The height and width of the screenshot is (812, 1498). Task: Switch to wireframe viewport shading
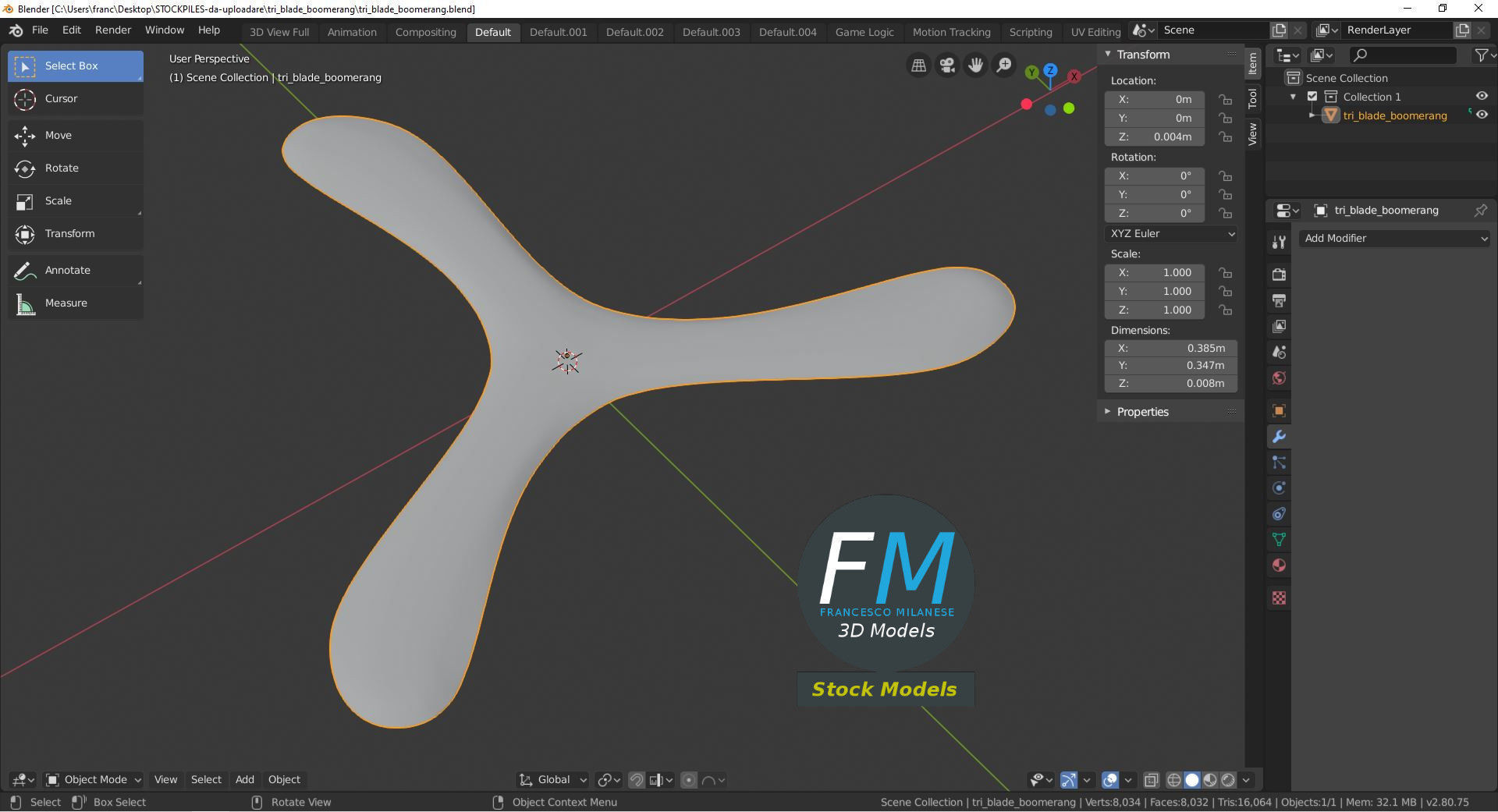[x=1173, y=780]
